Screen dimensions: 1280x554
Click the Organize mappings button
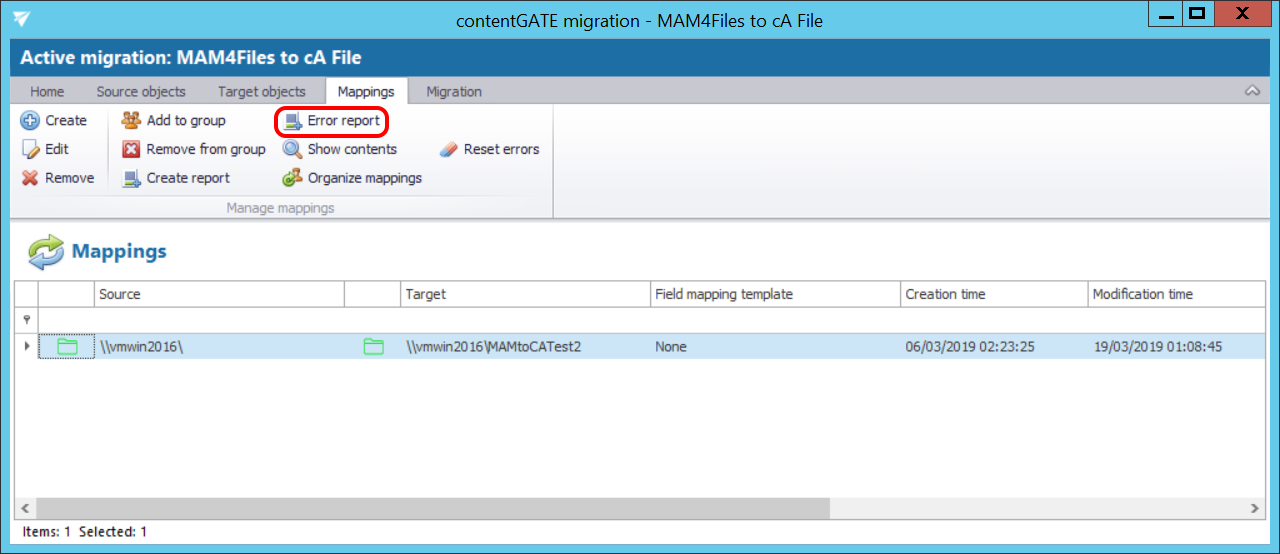352,178
